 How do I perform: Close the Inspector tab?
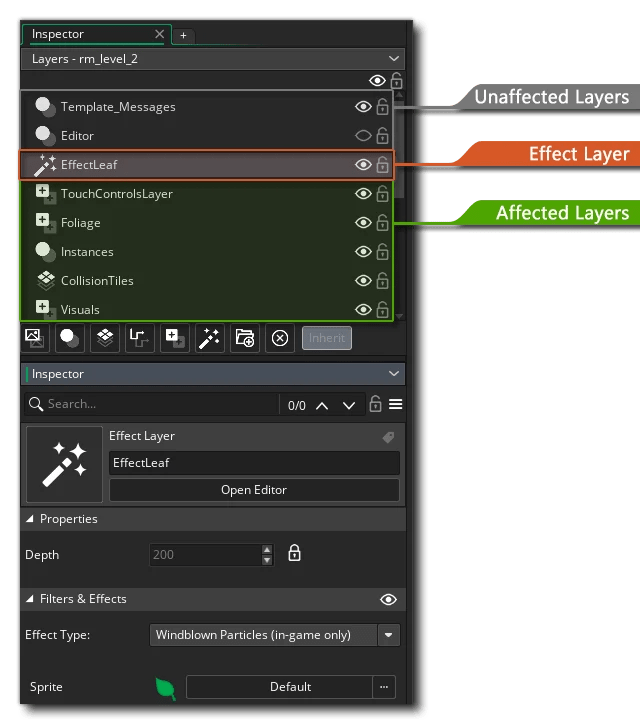click(159, 34)
